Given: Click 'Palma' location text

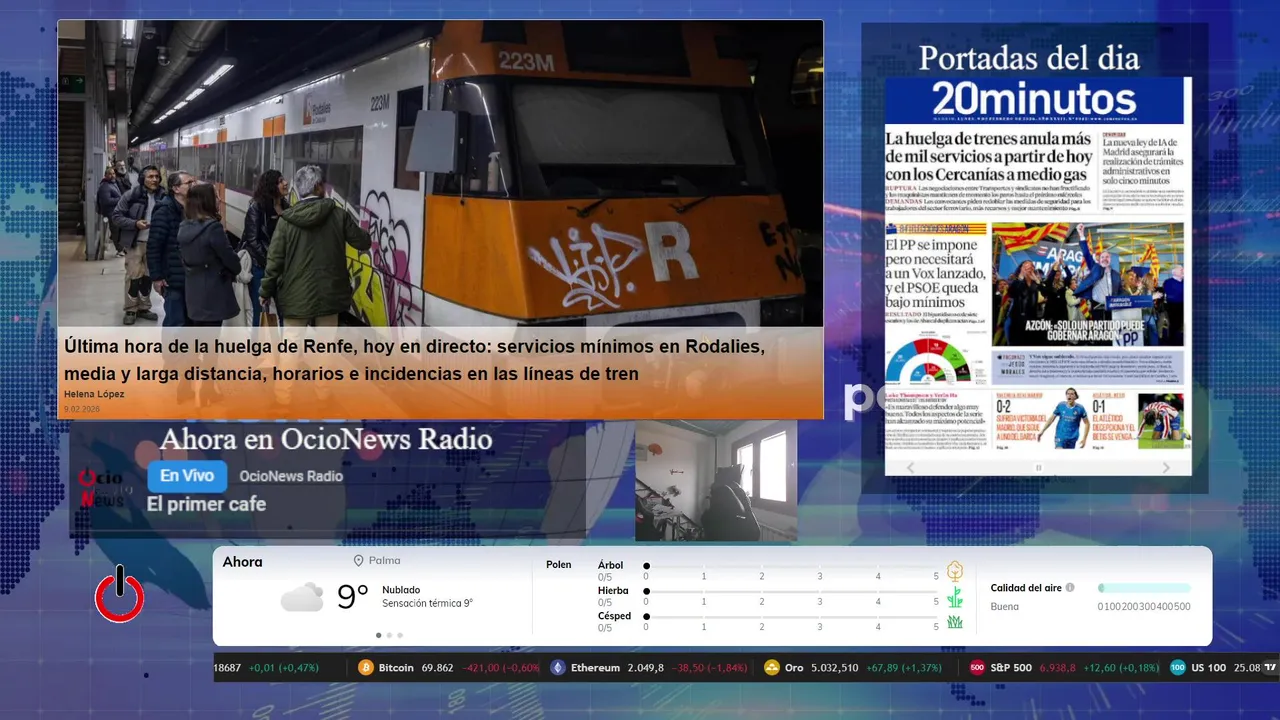Looking at the screenshot, I should click(x=384, y=562).
